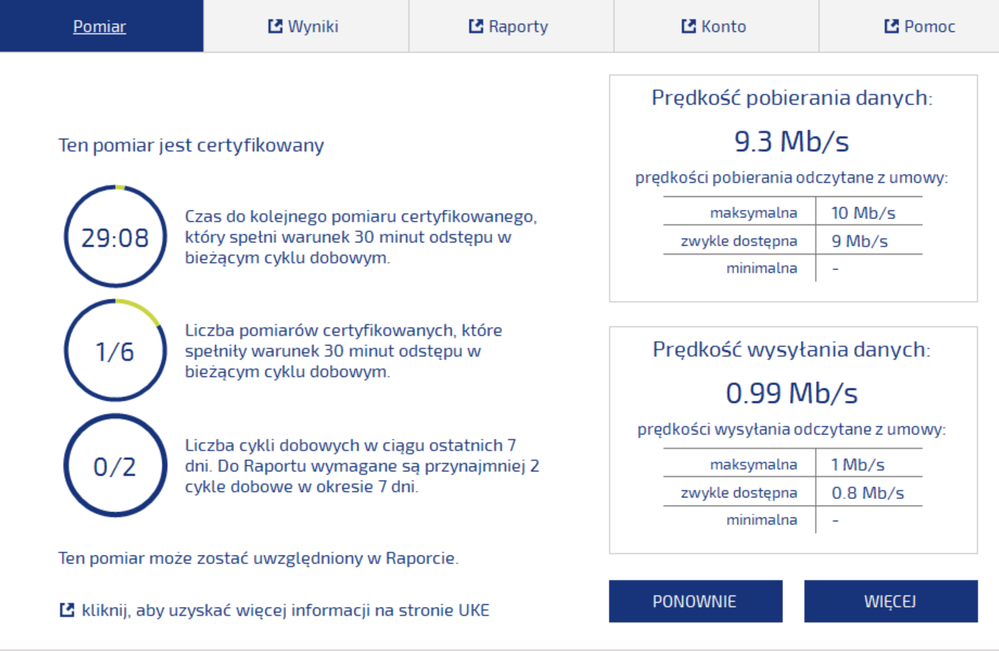
Task: Click the 1/6 certified measurements circle
Action: pyautogui.click(x=114, y=352)
